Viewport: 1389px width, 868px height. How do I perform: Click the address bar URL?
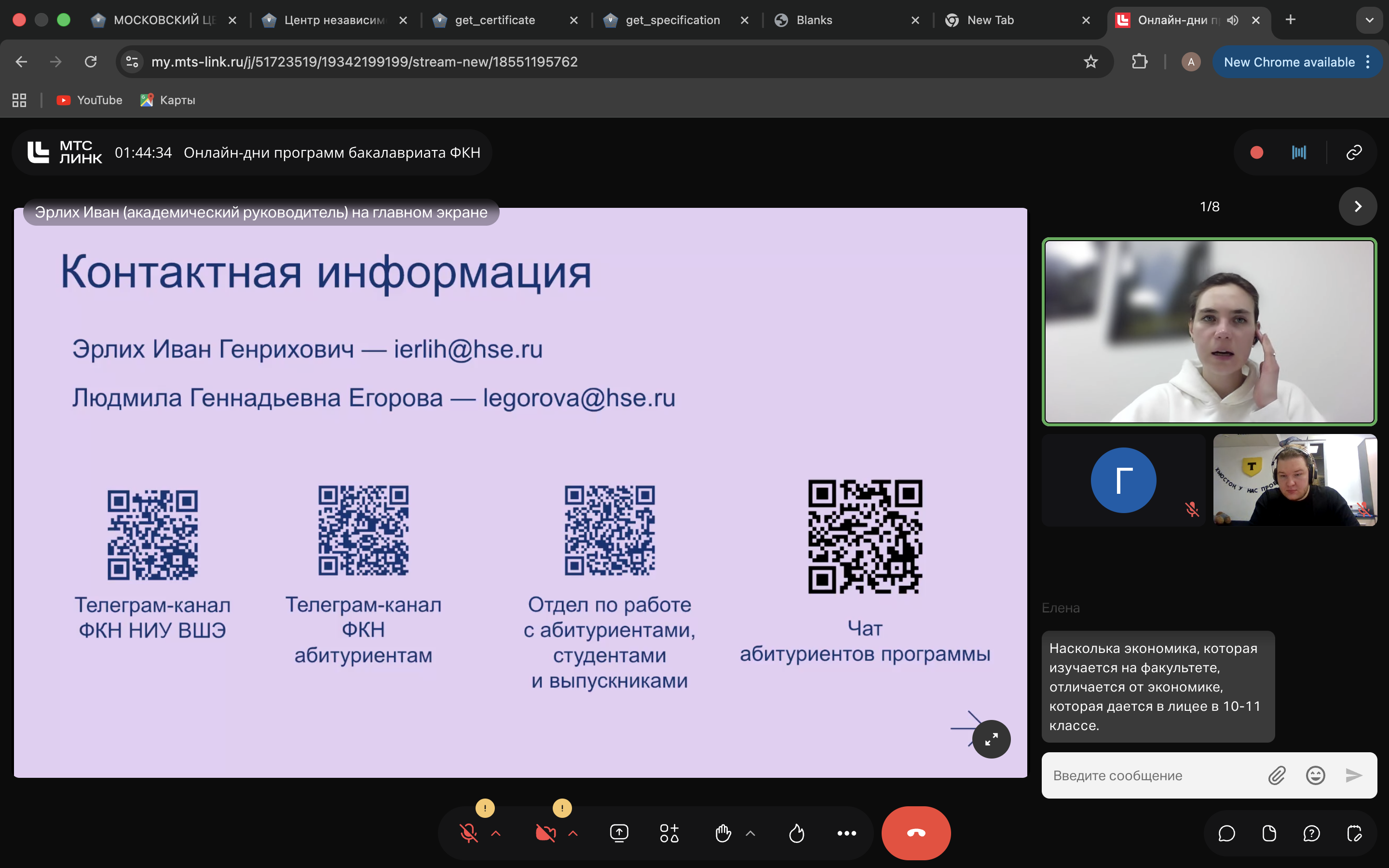pos(365,61)
